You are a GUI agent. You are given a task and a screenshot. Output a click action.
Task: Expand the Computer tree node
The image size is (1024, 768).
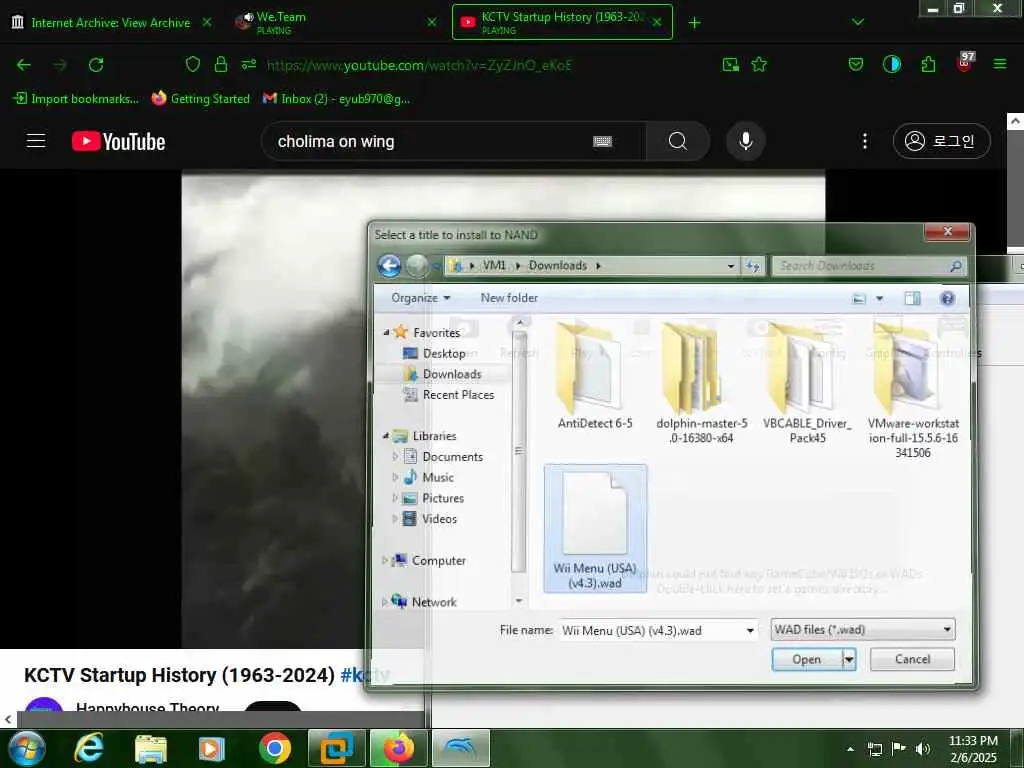(x=385, y=560)
